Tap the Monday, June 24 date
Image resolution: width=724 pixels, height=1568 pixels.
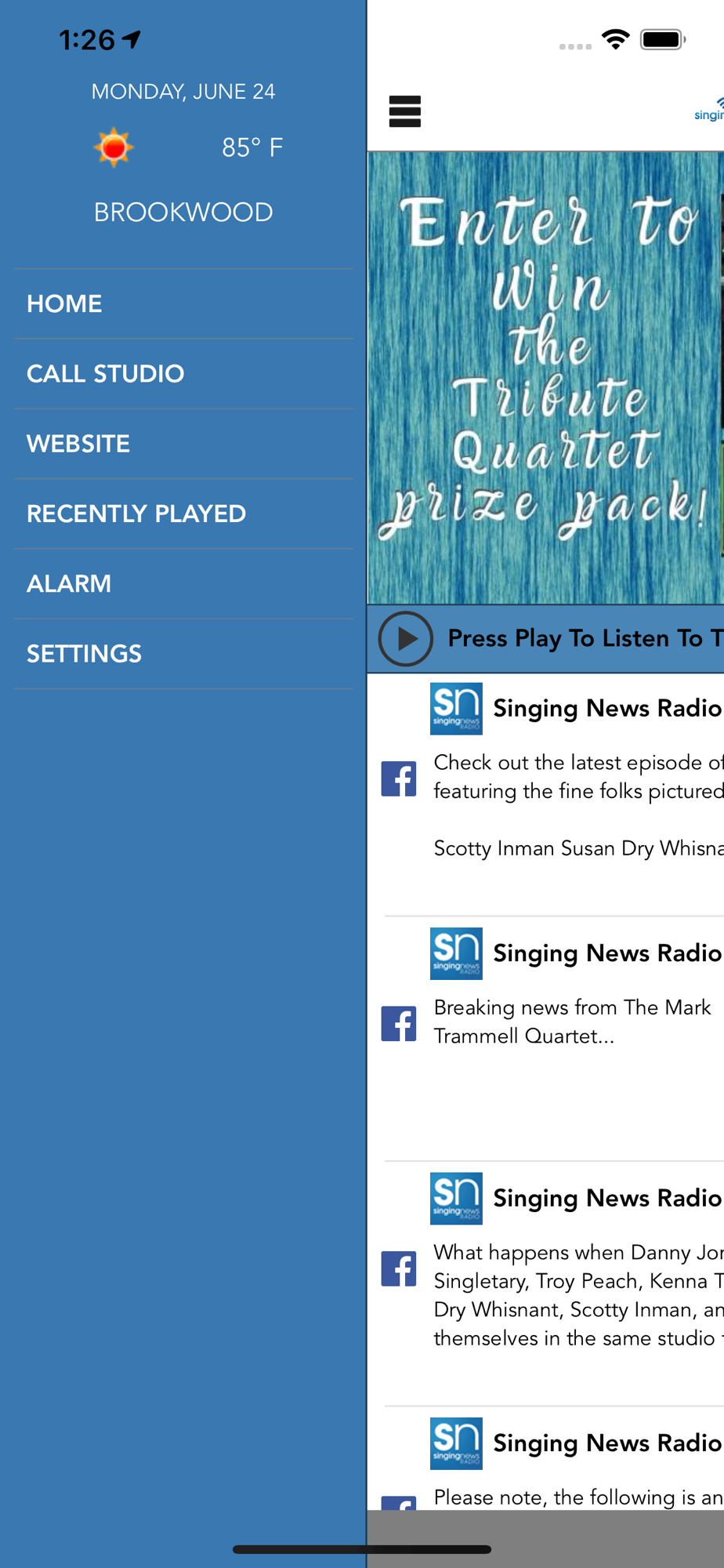point(183,92)
